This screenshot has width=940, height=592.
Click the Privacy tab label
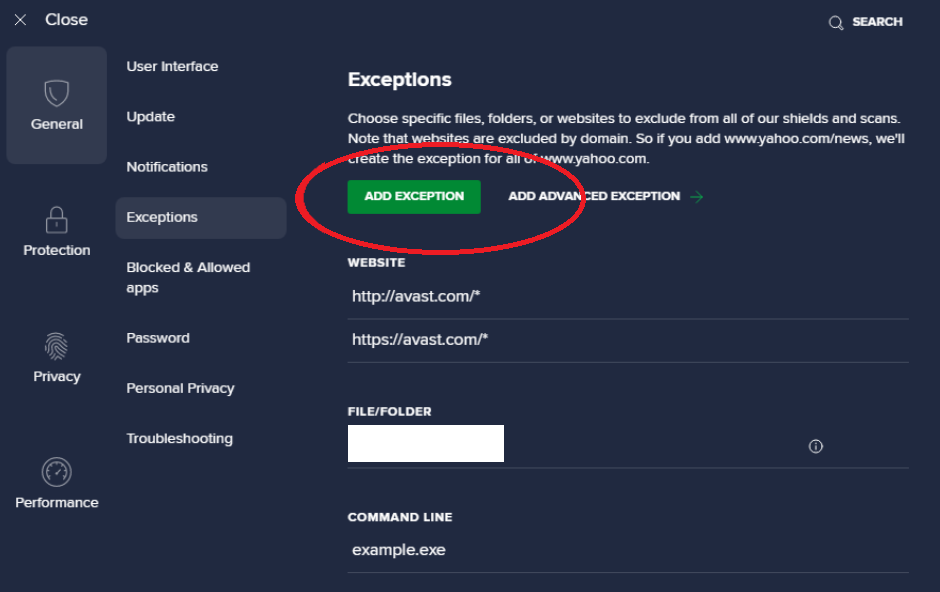click(x=57, y=377)
